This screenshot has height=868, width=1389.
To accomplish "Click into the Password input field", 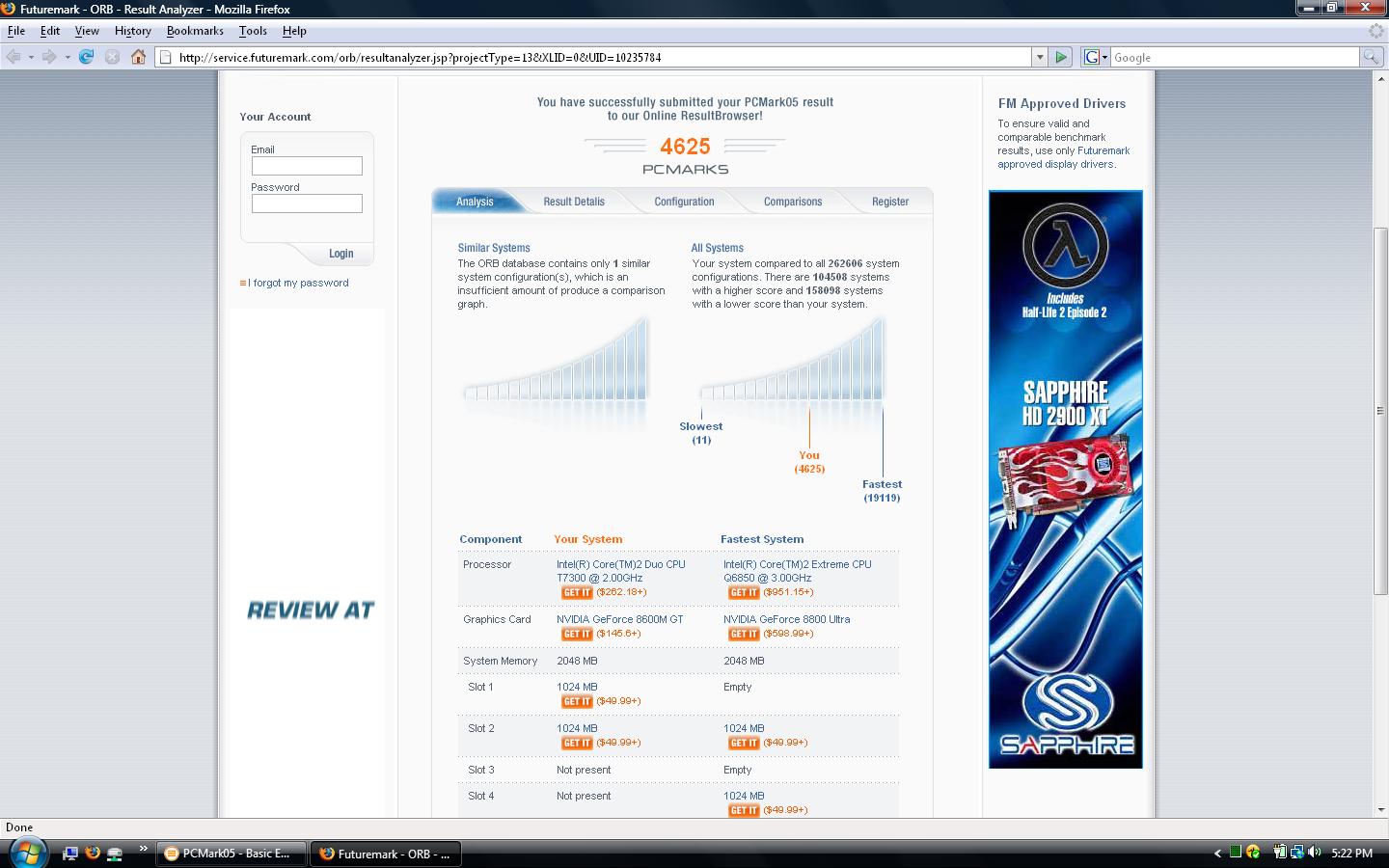I will pyautogui.click(x=307, y=203).
